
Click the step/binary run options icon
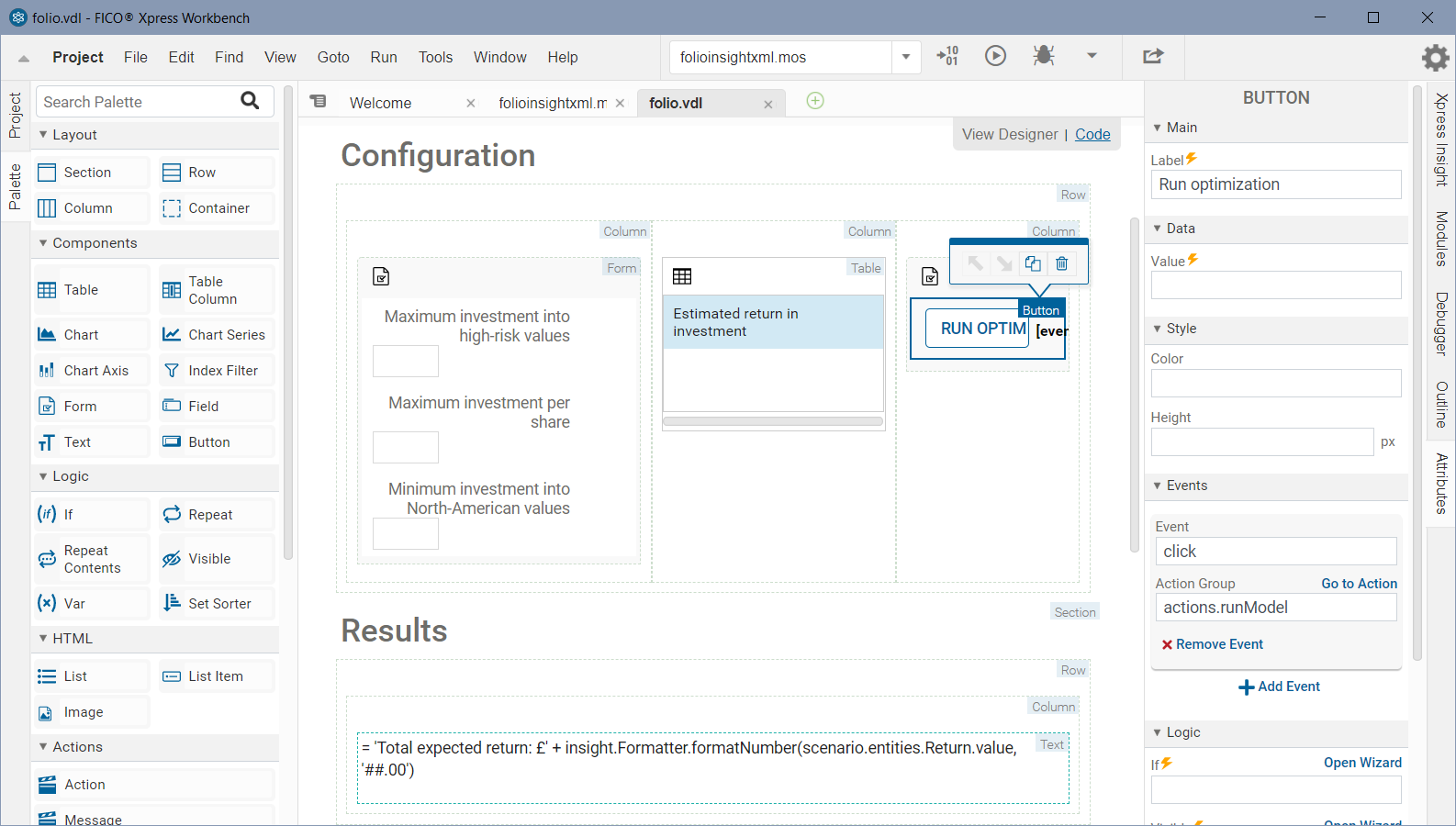[947, 56]
